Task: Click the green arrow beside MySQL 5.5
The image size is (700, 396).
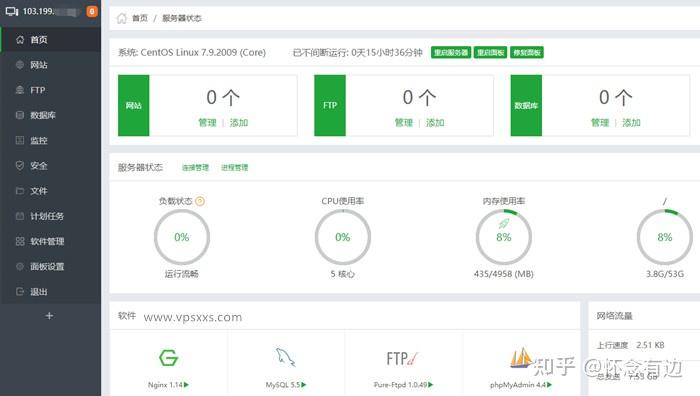Action: (x=304, y=385)
